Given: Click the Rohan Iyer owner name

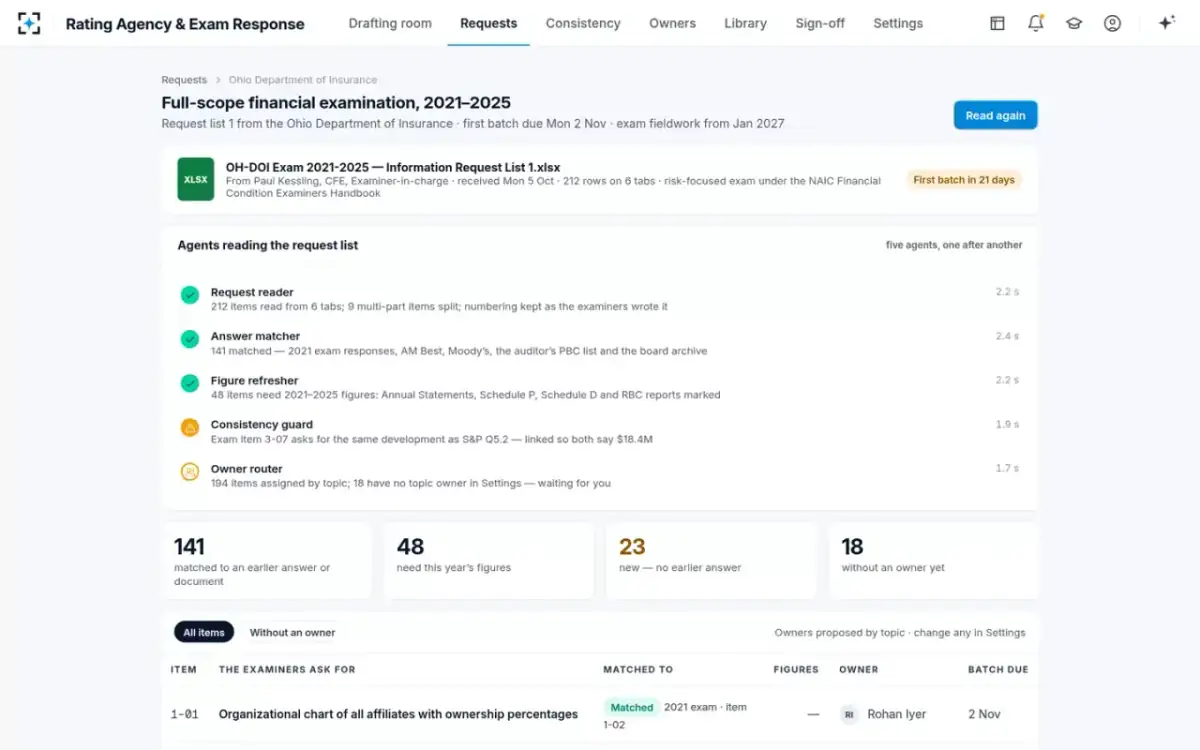Looking at the screenshot, I should tap(897, 714).
